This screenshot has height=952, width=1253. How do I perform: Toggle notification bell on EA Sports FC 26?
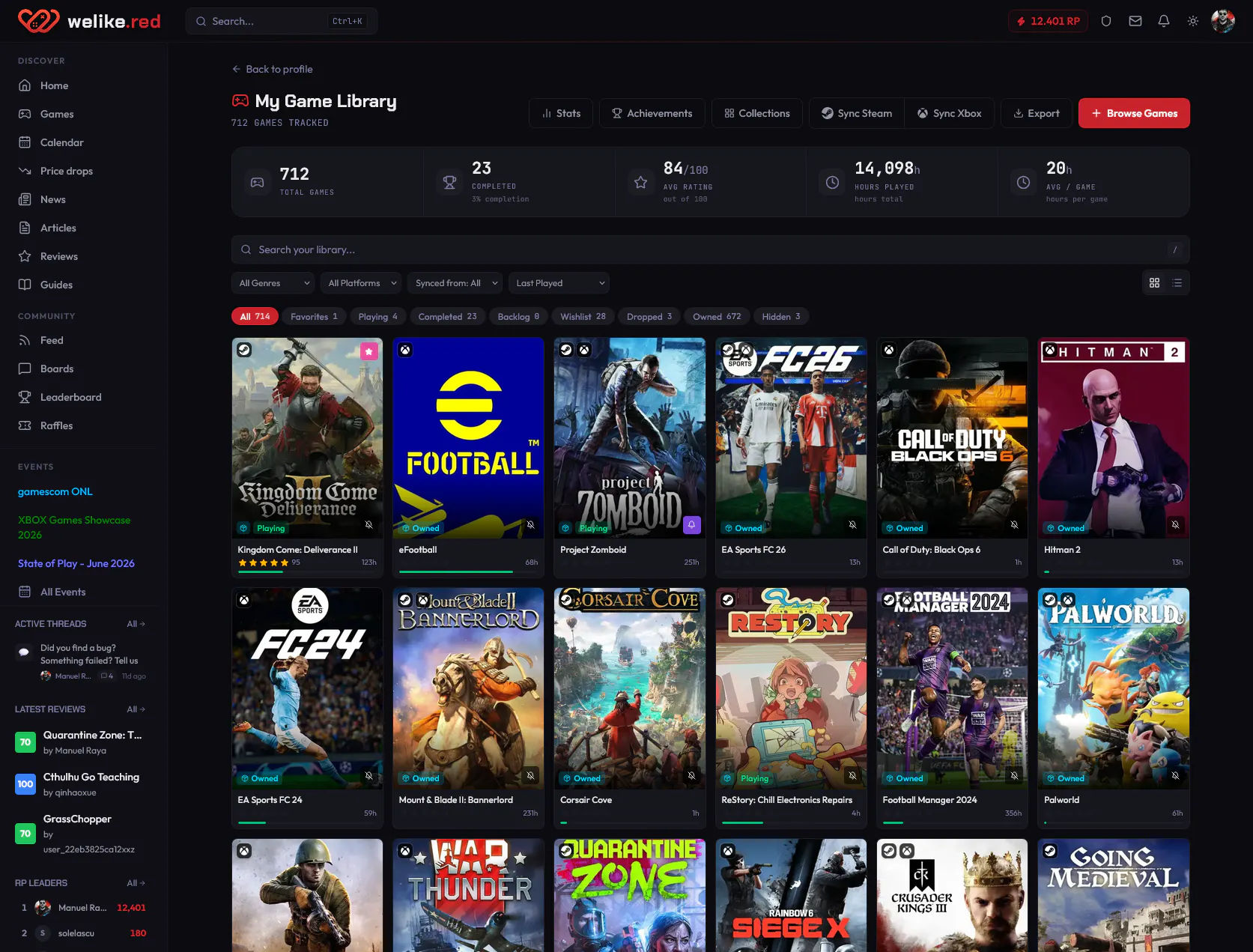click(x=852, y=524)
